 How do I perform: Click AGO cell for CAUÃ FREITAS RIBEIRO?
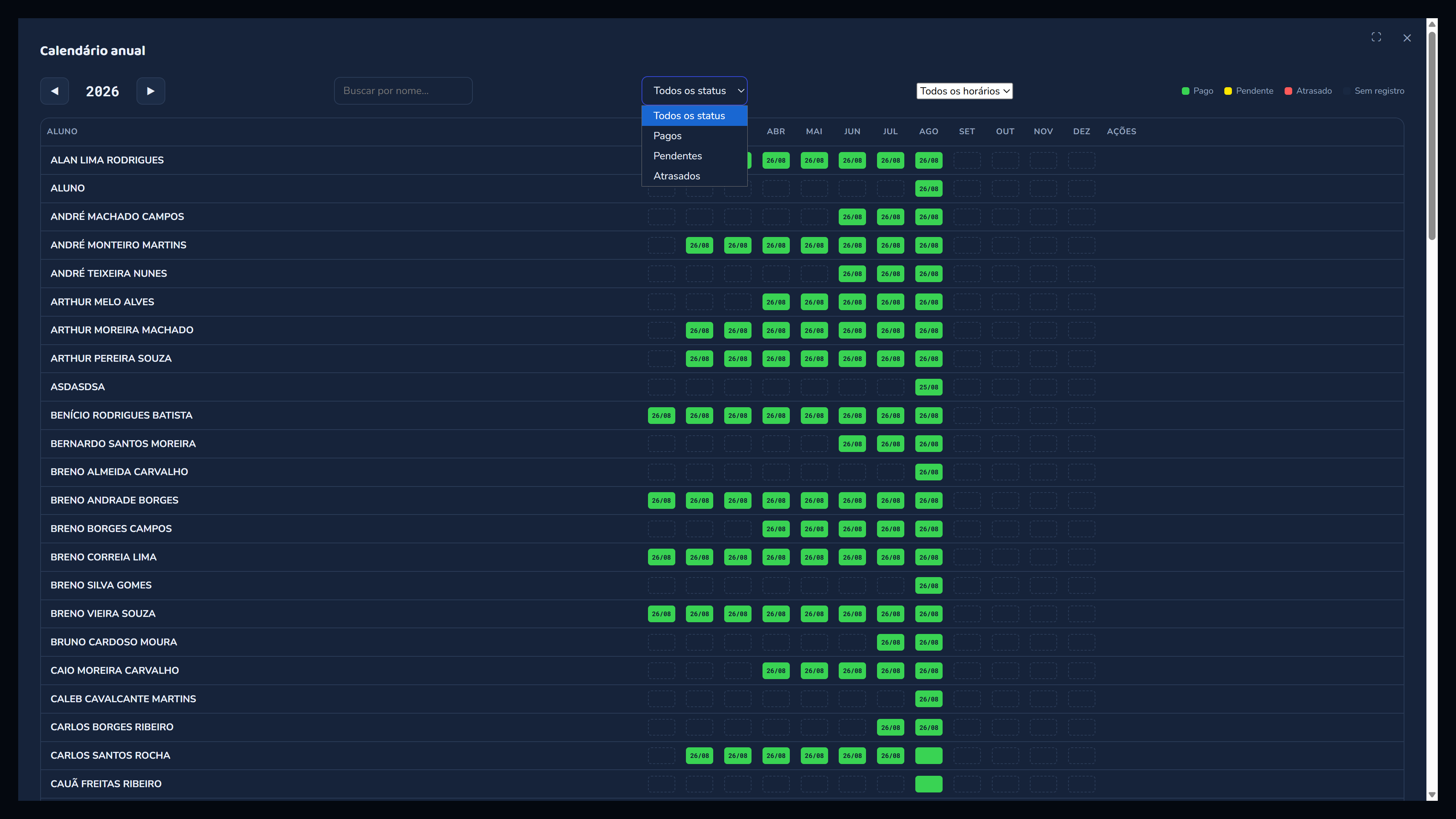coord(928,784)
